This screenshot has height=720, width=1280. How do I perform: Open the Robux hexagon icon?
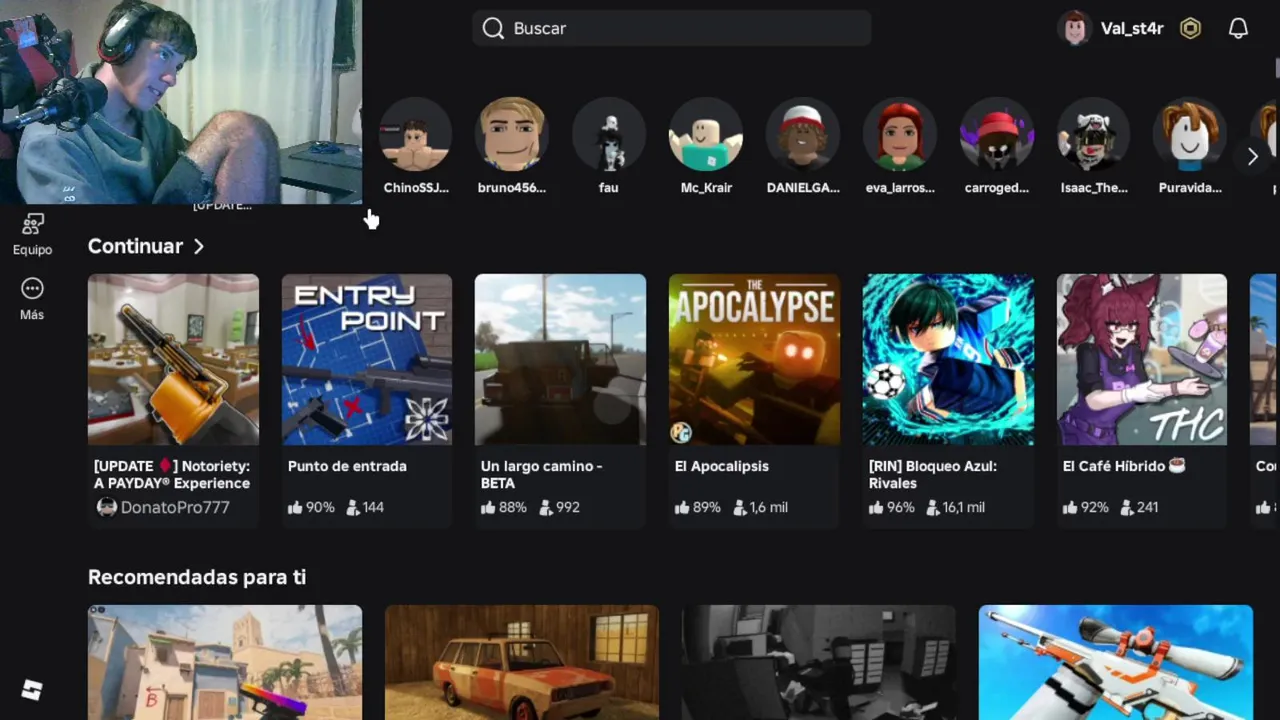click(x=1190, y=28)
